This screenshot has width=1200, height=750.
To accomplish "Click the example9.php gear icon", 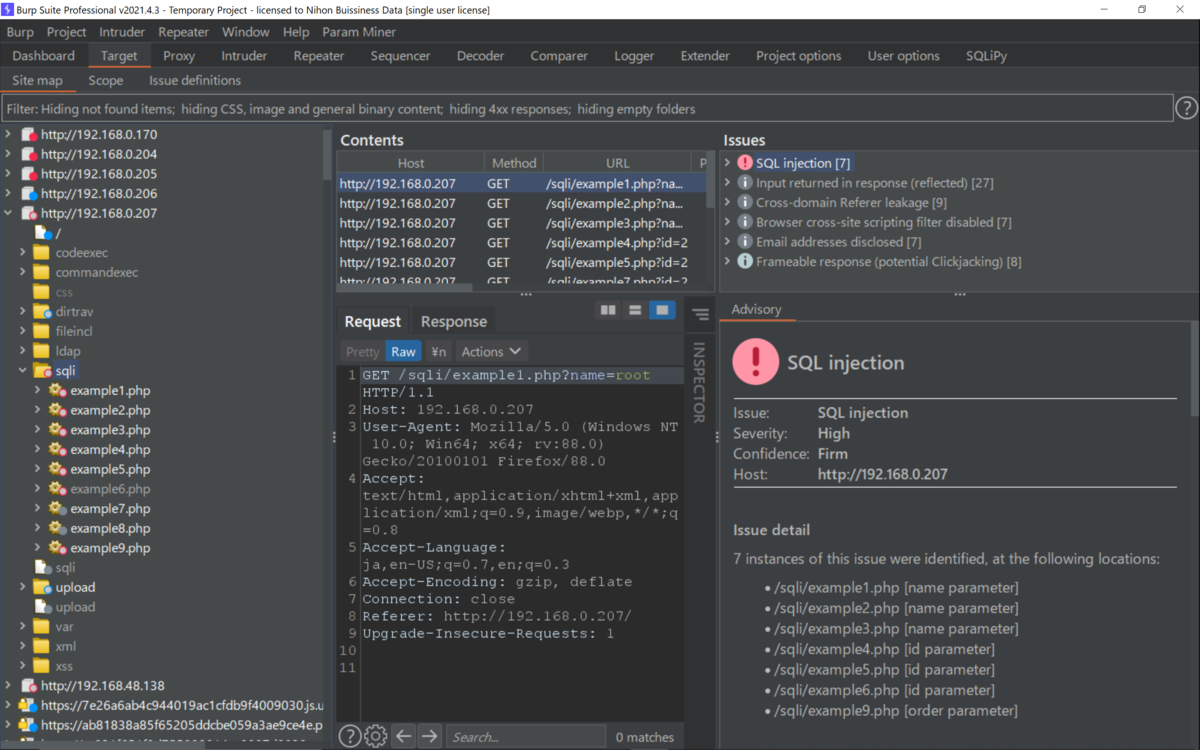I will click(58, 548).
